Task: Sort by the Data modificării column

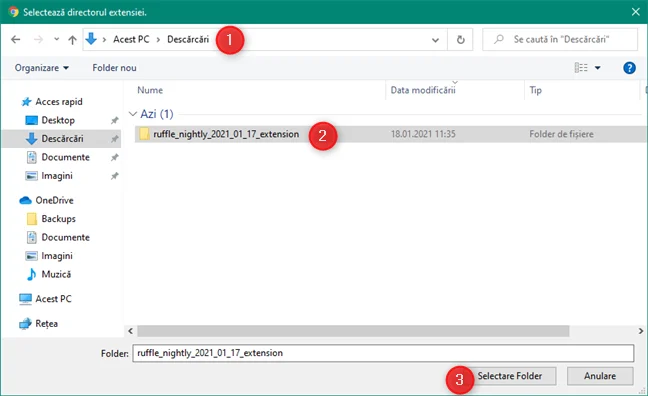Action: click(x=423, y=90)
